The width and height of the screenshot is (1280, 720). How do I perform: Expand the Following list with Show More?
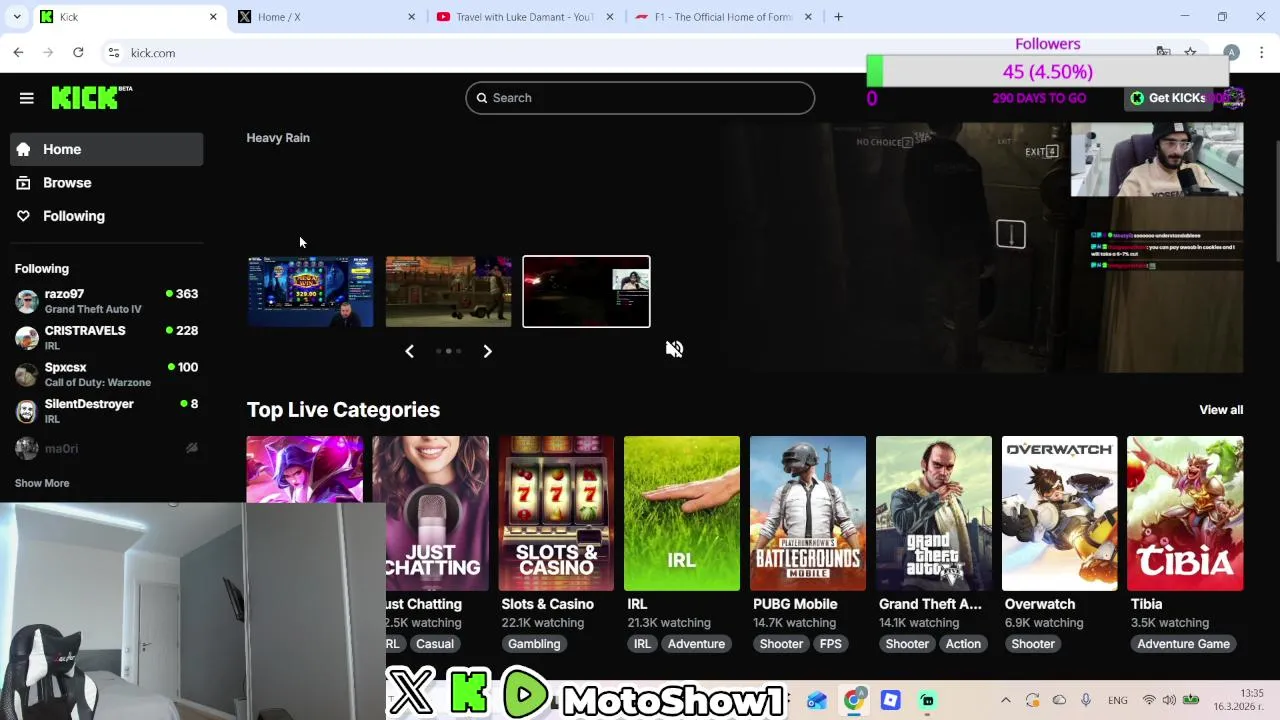tap(42, 483)
